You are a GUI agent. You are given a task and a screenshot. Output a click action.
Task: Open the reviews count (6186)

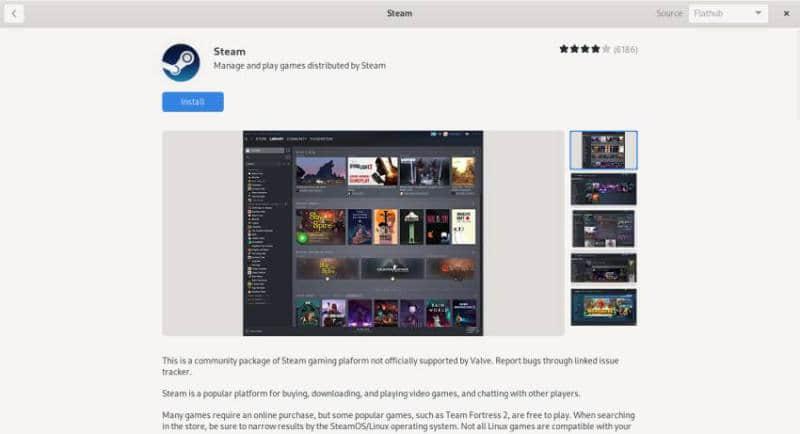pyautogui.click(x=626, y=49)
